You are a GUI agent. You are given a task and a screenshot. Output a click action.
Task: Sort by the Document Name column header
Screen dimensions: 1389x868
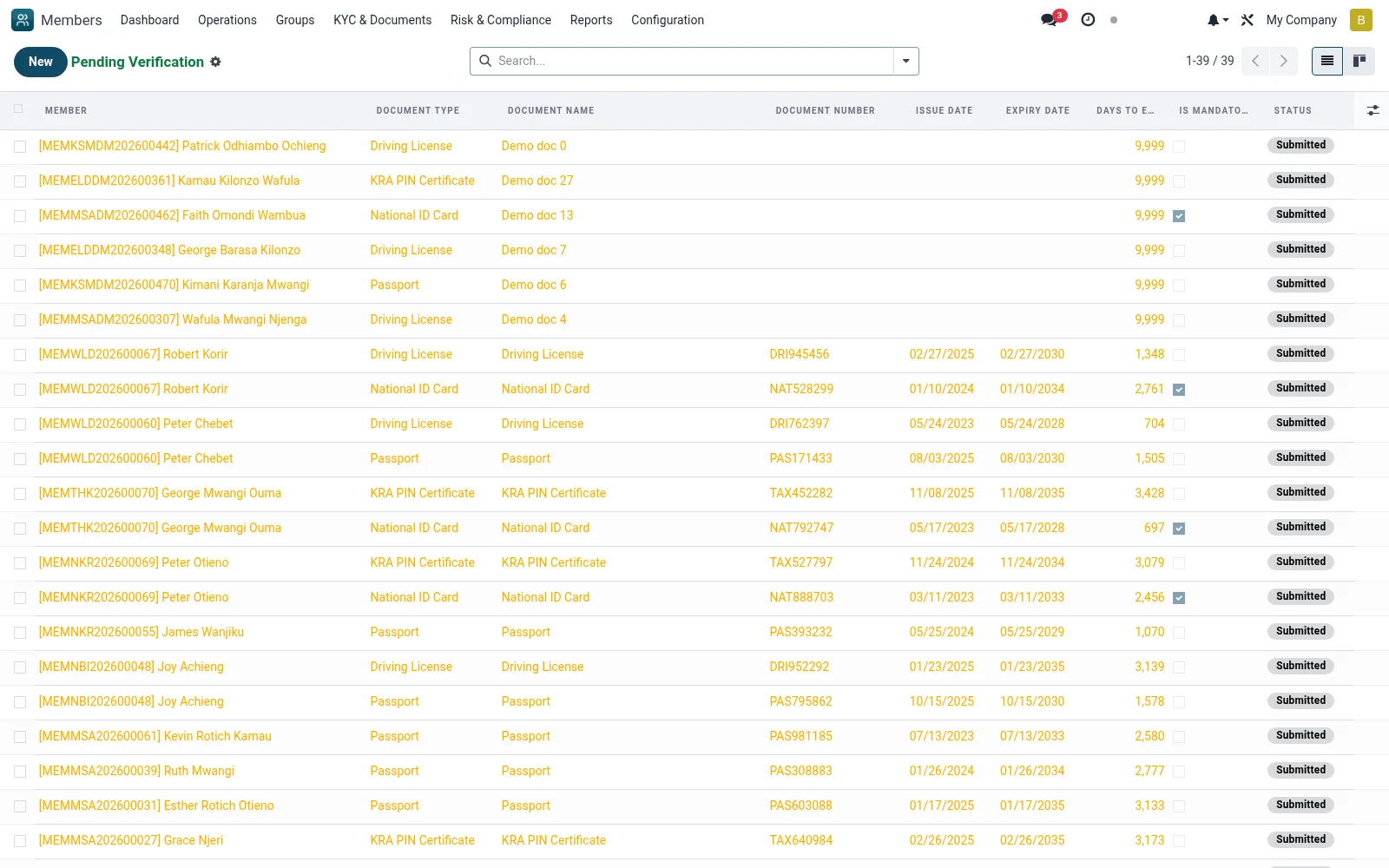click(x=550, y=110)
